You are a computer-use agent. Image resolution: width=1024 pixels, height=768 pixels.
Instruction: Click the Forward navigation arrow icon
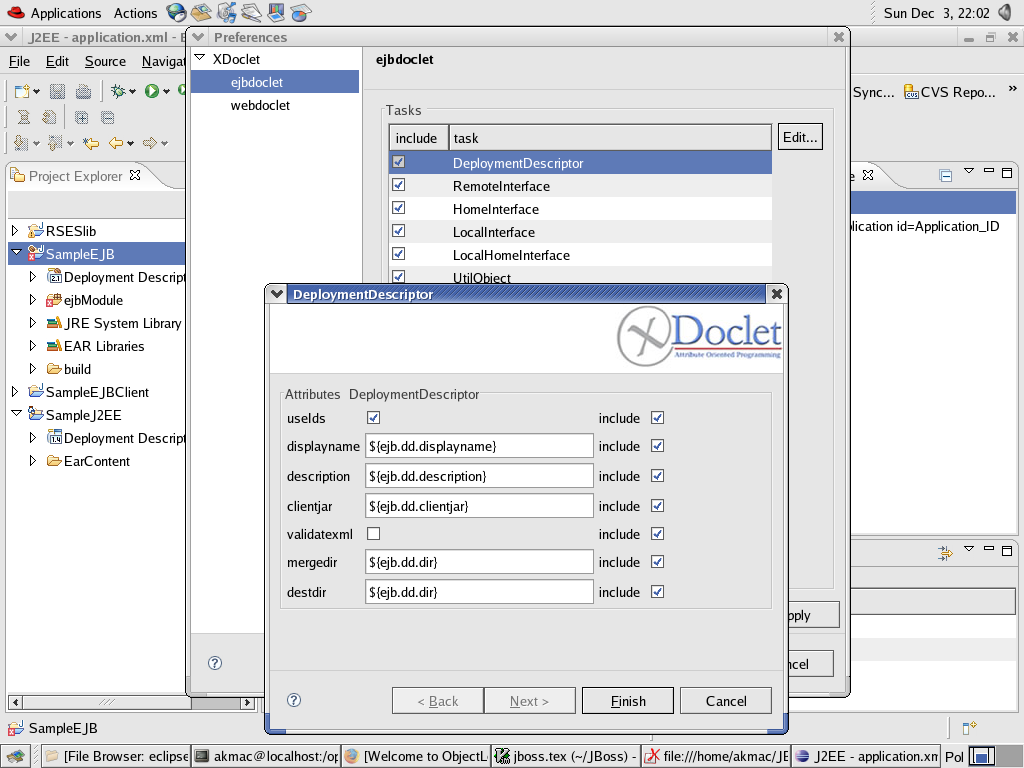[150, 143]
